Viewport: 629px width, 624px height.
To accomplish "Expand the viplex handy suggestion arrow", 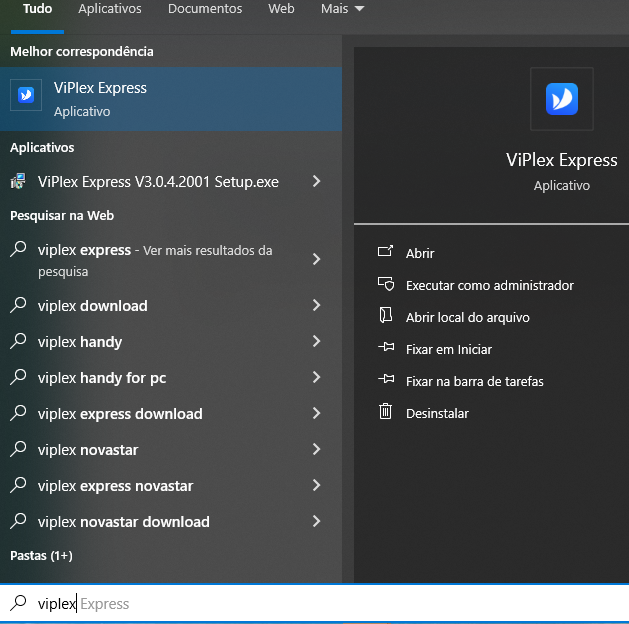I will tap(317, 341).
